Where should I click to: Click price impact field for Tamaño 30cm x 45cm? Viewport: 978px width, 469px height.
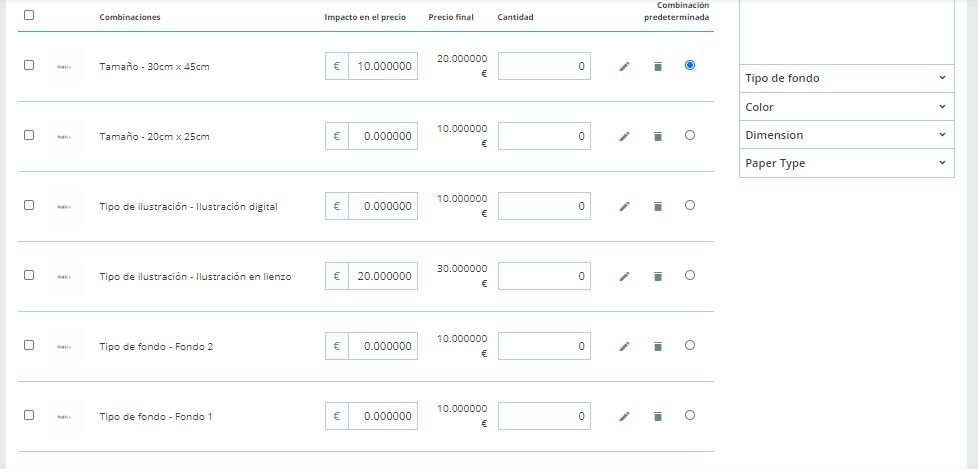[382, 66]
